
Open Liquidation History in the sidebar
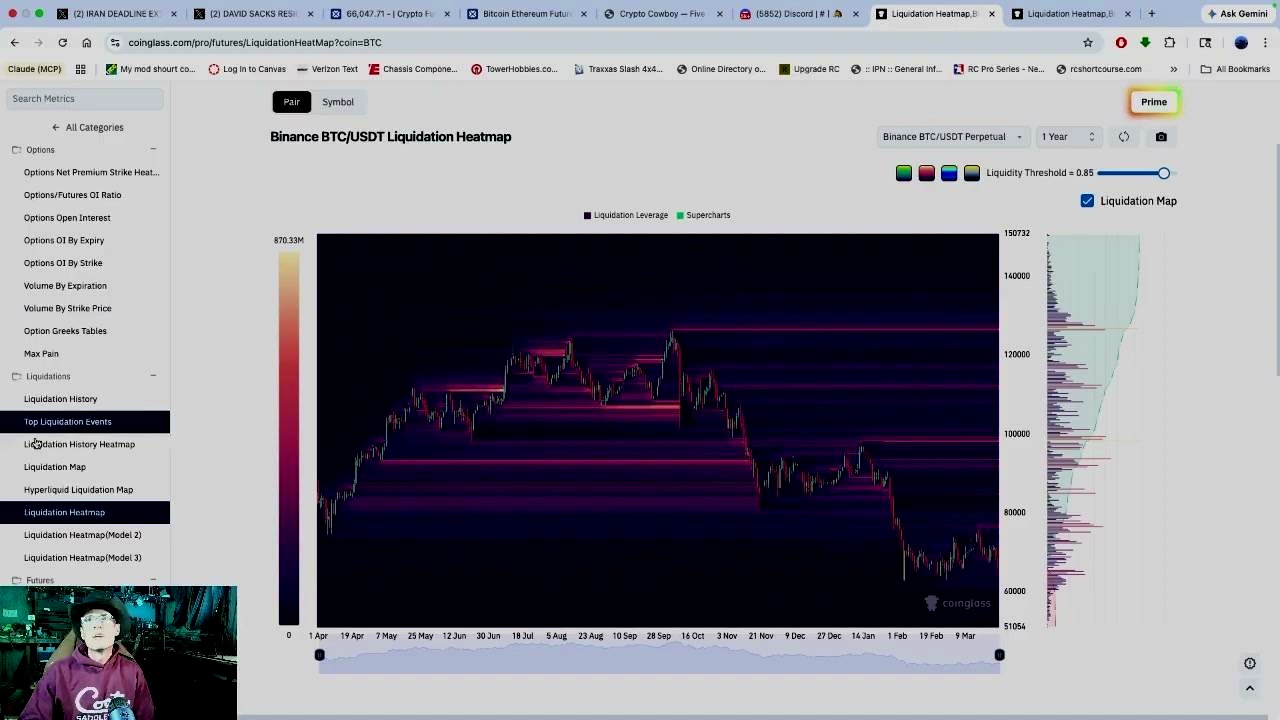[x=60, y=399]
